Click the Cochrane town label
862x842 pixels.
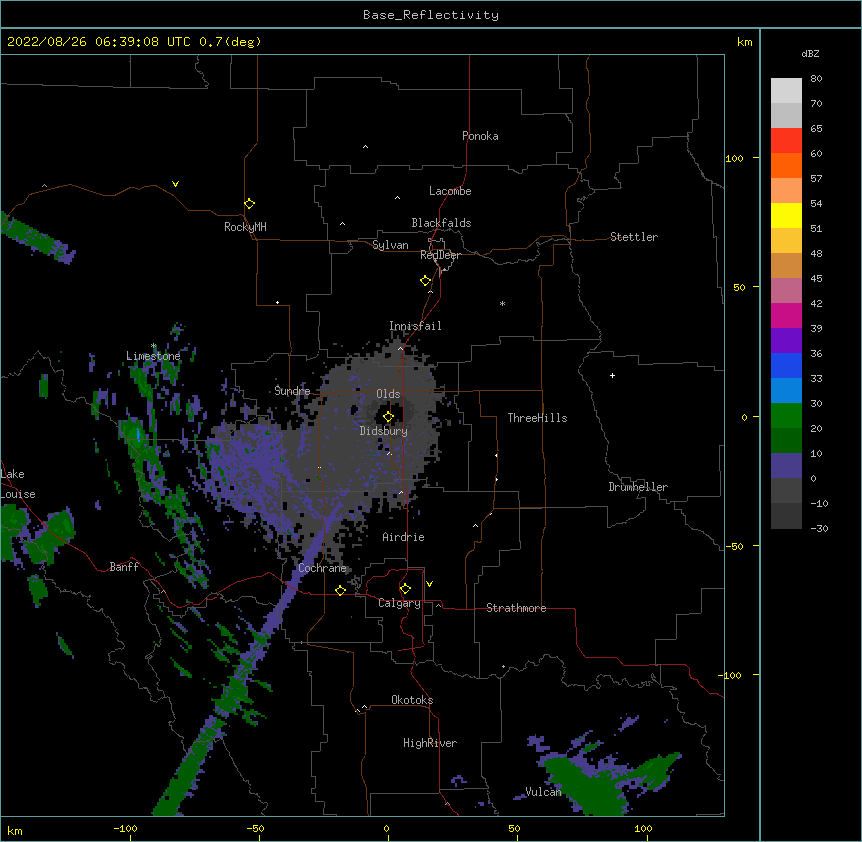[322, 568]
